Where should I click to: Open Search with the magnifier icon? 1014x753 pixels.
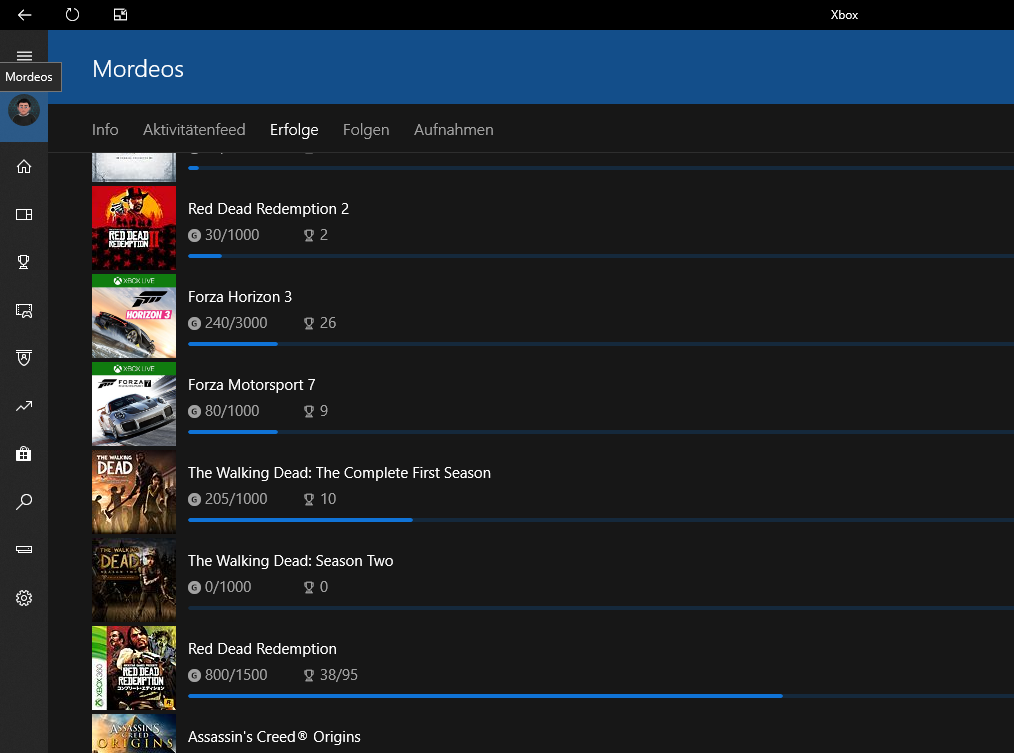24,501
